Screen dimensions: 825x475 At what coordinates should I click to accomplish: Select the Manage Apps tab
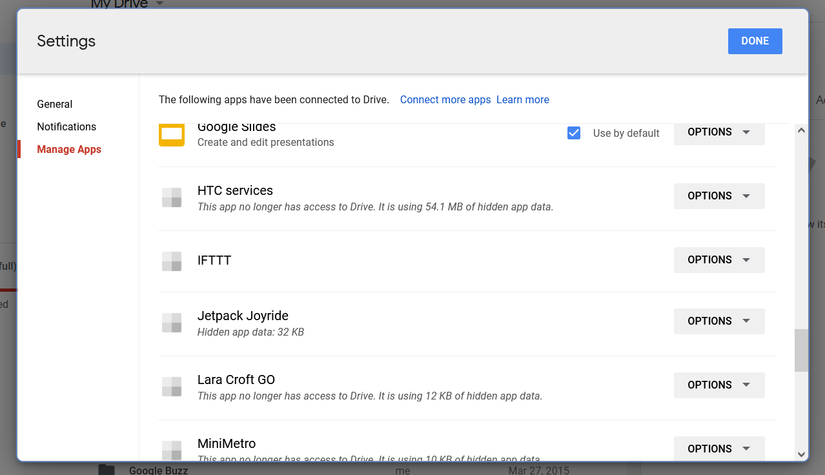pos(69,150)
